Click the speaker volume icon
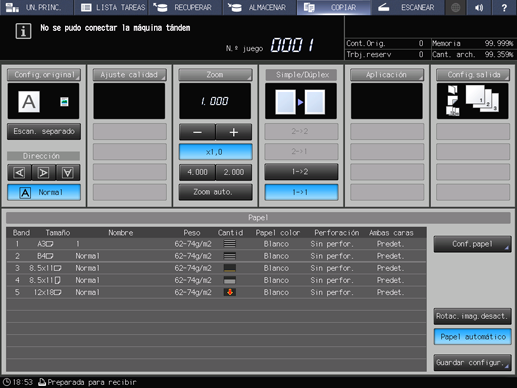Viewport: 517px width, 388px height. [x=479, y=7]
